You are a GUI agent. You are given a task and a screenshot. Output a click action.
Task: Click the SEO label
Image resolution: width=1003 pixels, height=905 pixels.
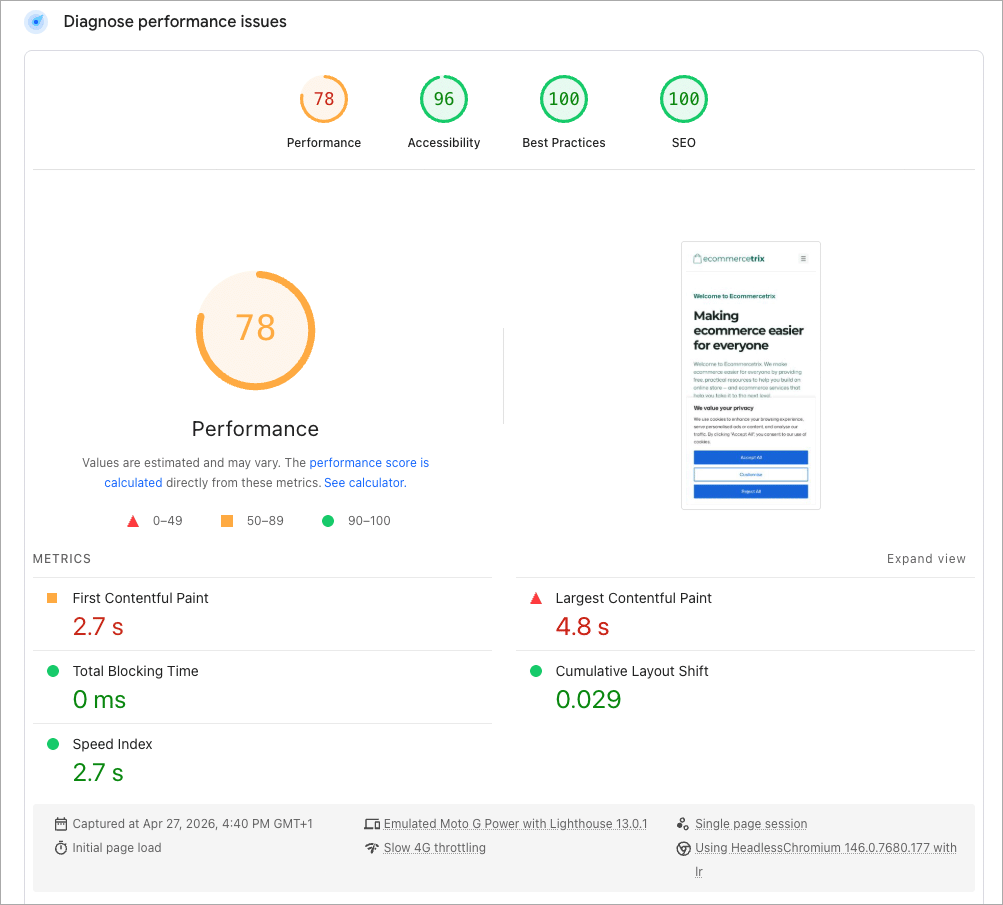(684, 143)
